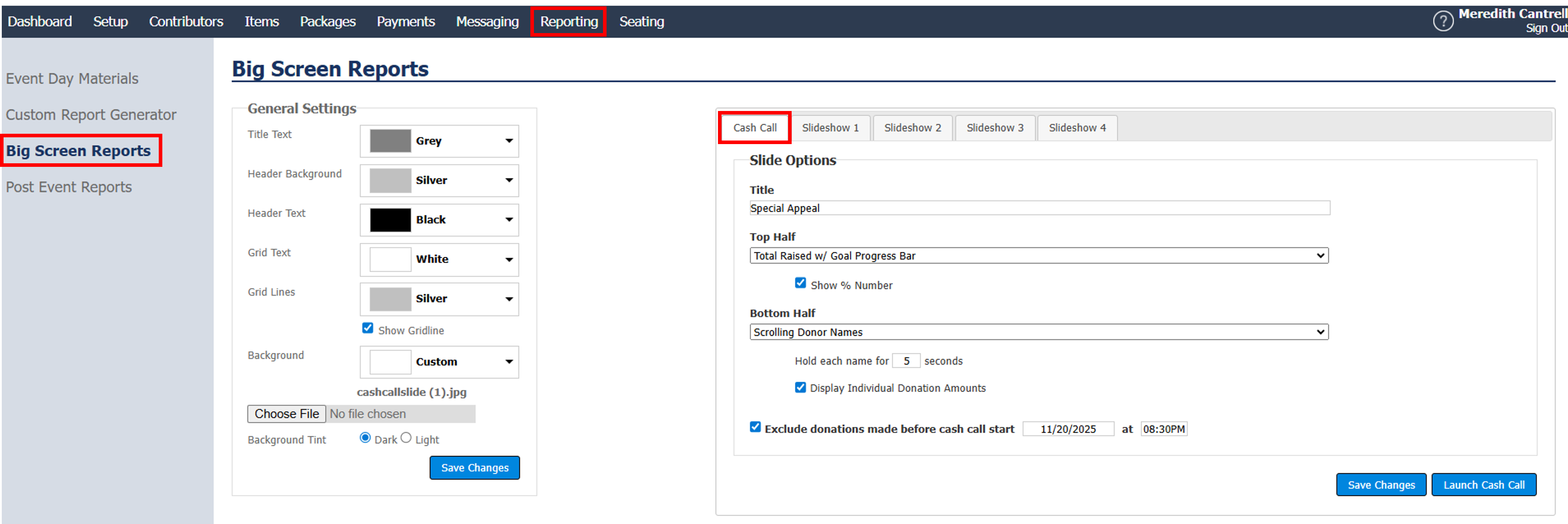
Task: Toggle the Show Gridline checkbox
Action: coord(368,329)
